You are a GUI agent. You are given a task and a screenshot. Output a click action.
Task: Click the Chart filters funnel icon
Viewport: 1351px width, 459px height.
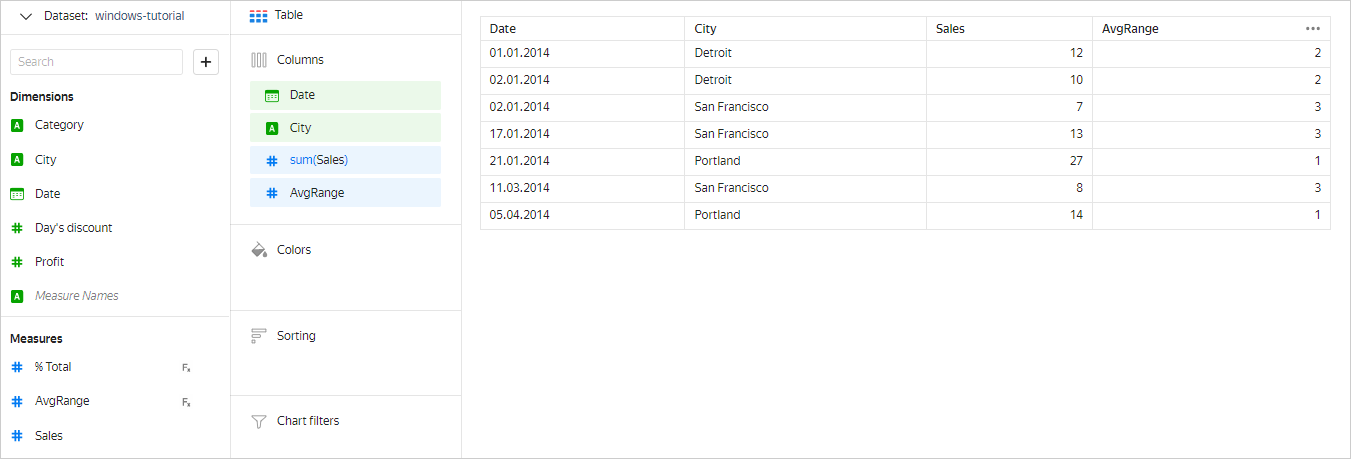point(259,421)
